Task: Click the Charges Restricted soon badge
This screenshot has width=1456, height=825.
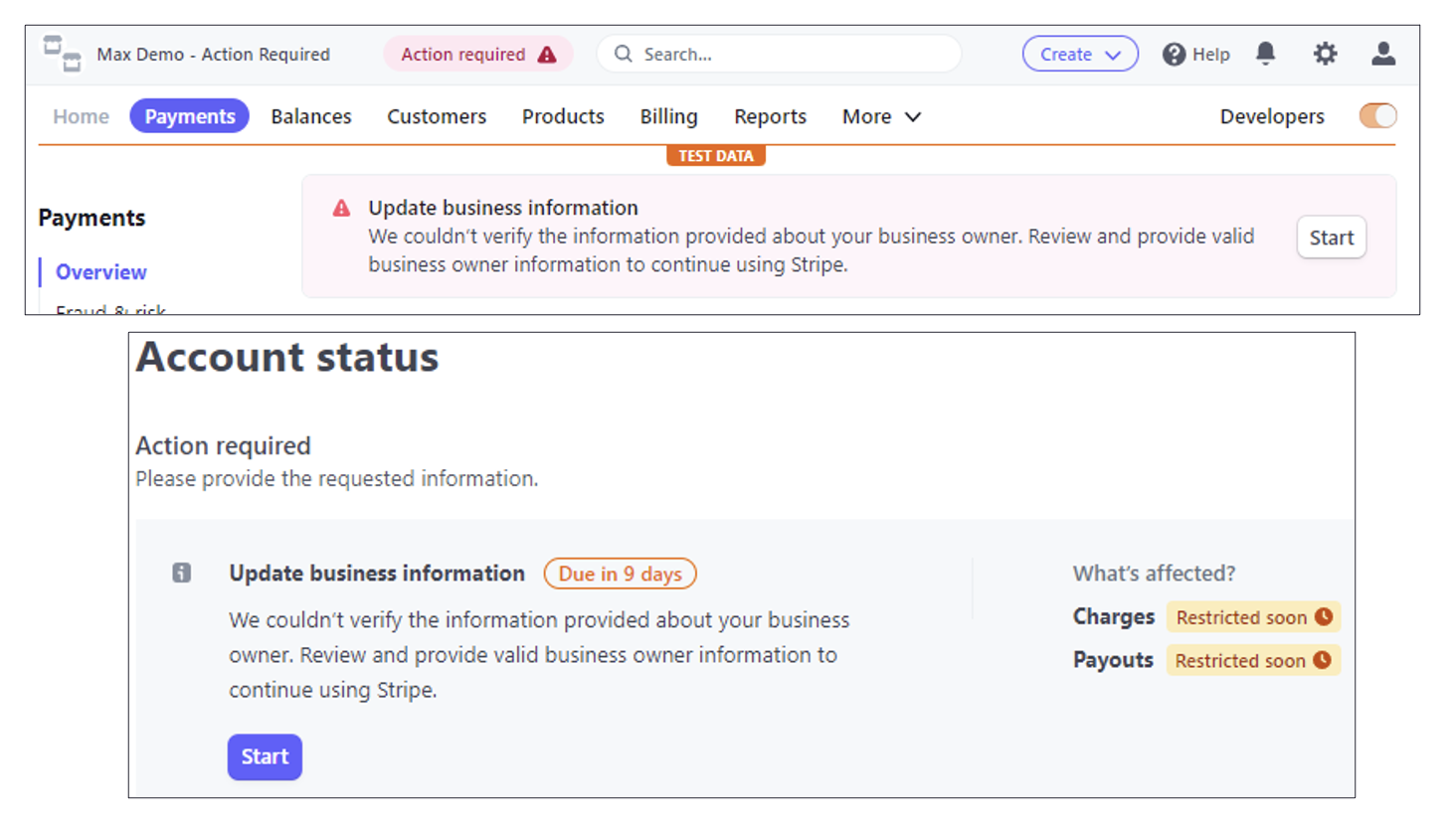Action: [1253, 617]
